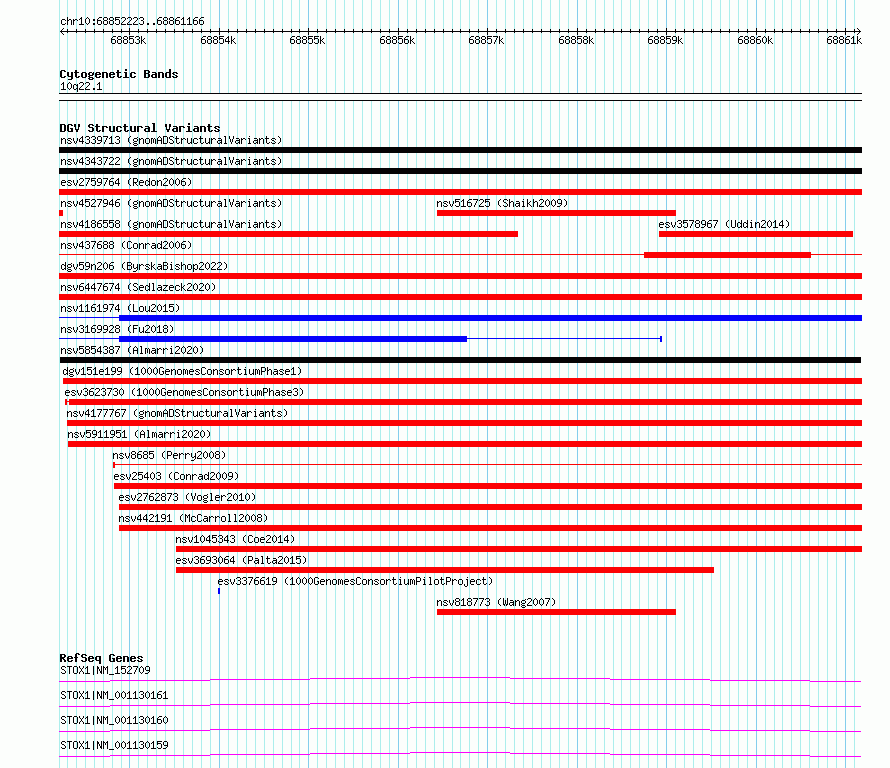Click the STOX1|NM_001130159 transcript label
890x768 pixels.
[x=114, y=745]
